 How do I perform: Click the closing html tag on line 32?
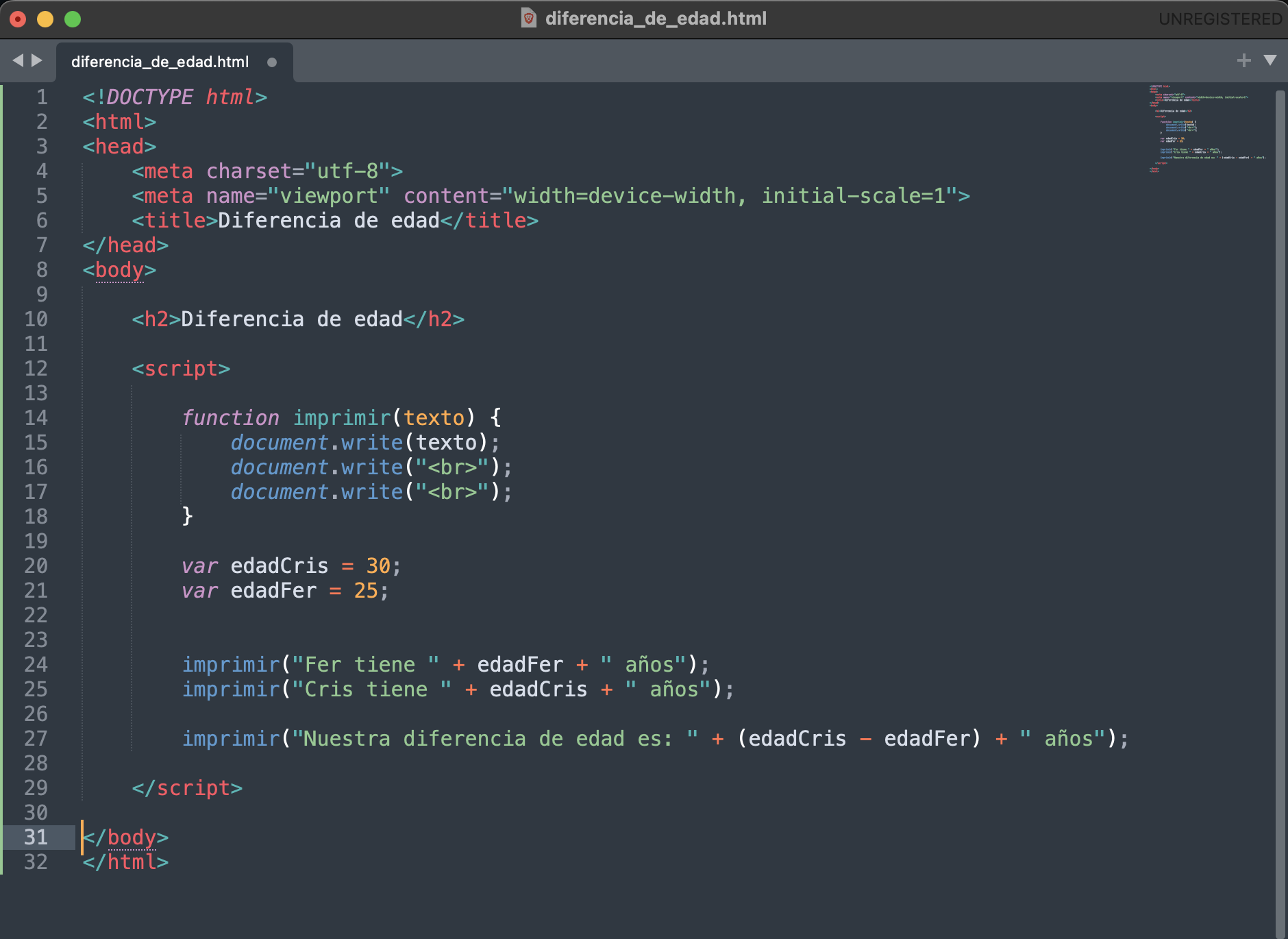click(x=125, y=862)
